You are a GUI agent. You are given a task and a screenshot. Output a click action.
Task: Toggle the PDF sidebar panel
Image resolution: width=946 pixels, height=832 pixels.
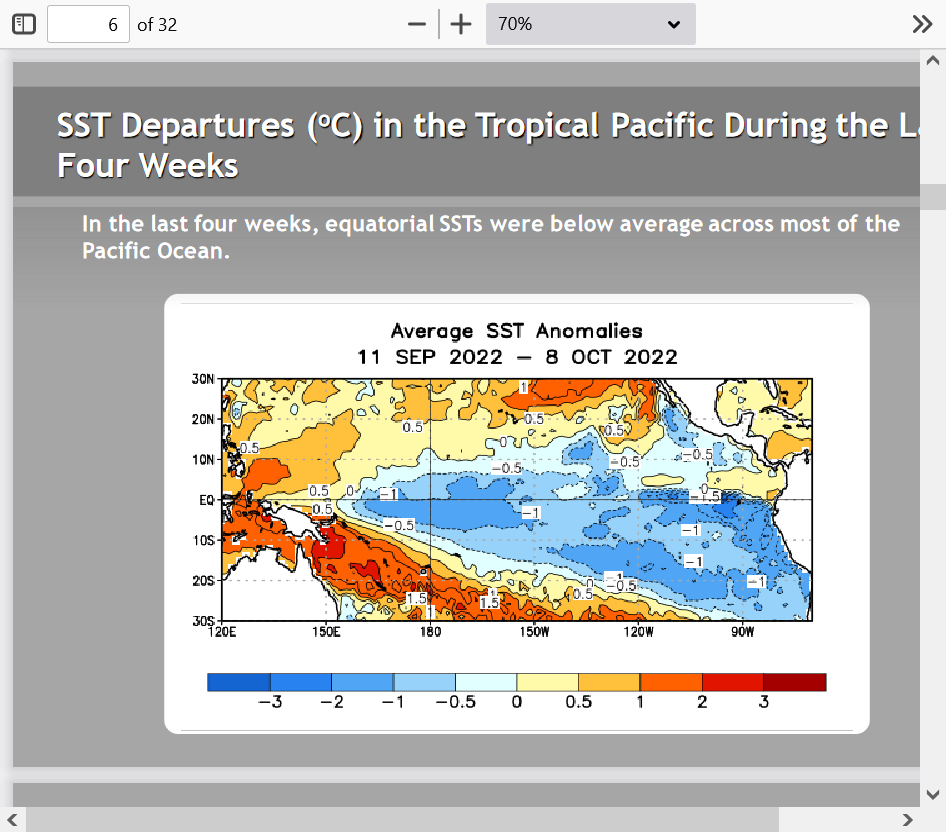(x=24, y=24)
